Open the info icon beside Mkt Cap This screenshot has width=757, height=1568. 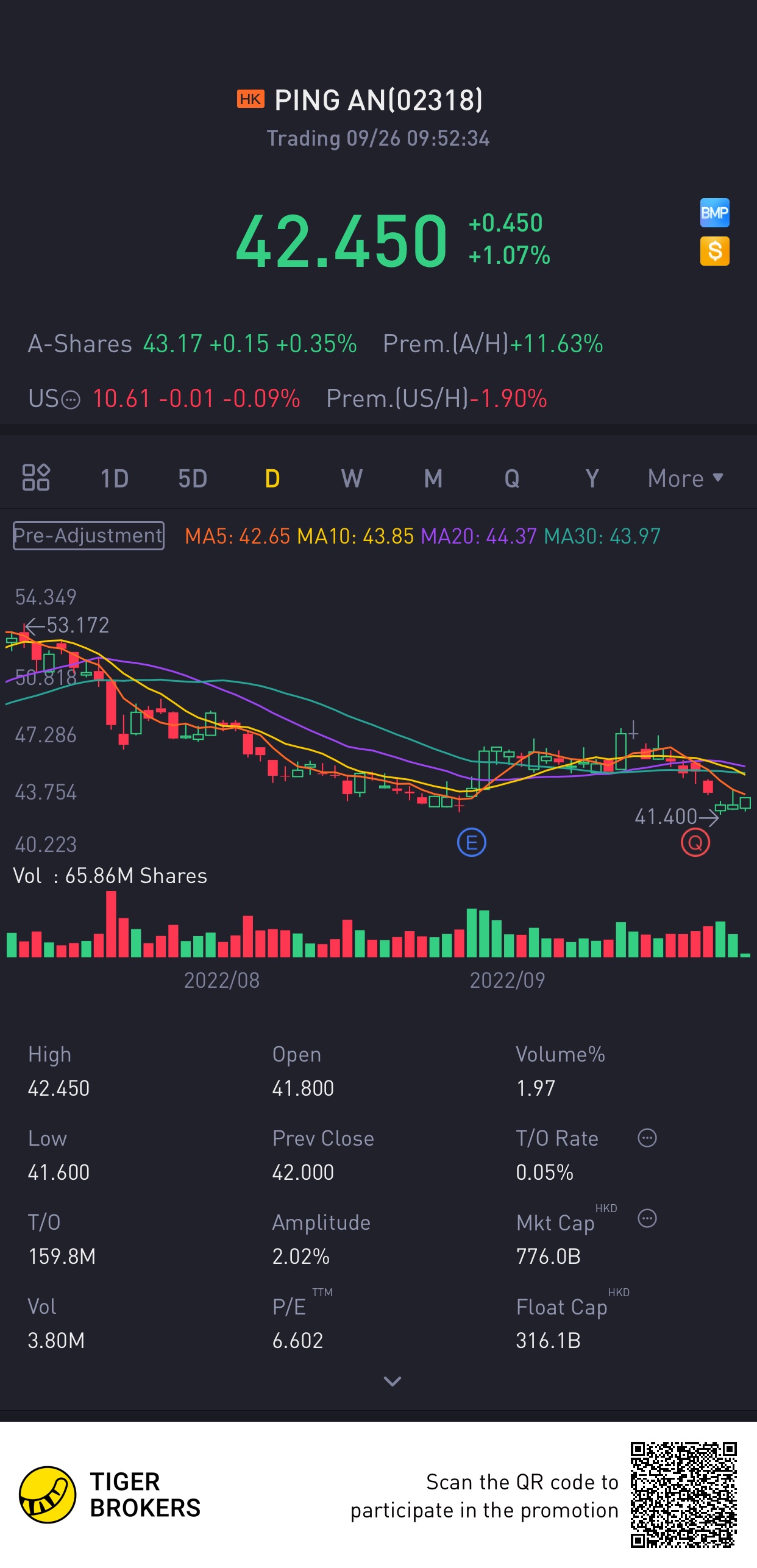[647, 1218]
